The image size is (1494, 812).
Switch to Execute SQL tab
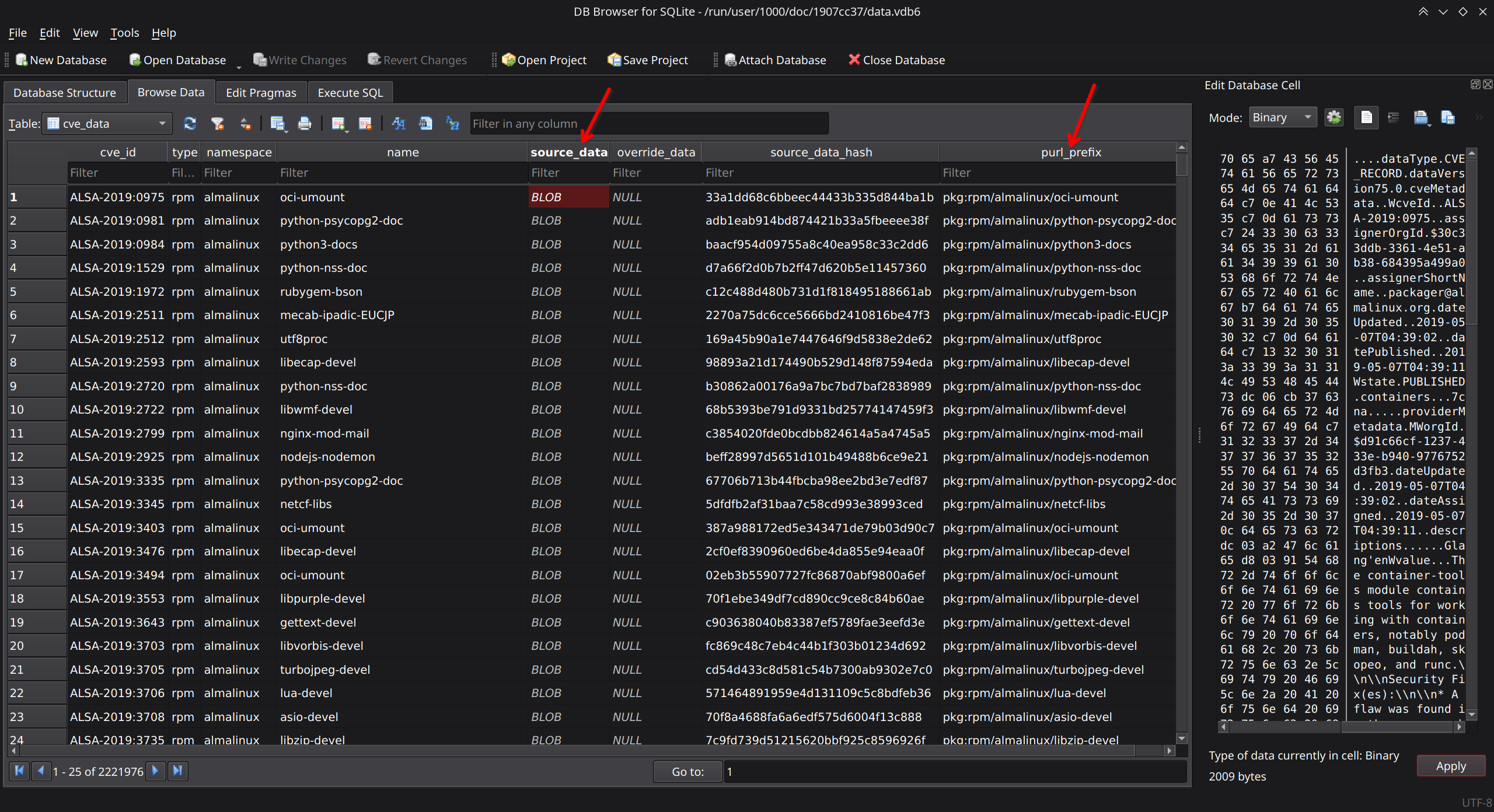click(x=350, y=93)
